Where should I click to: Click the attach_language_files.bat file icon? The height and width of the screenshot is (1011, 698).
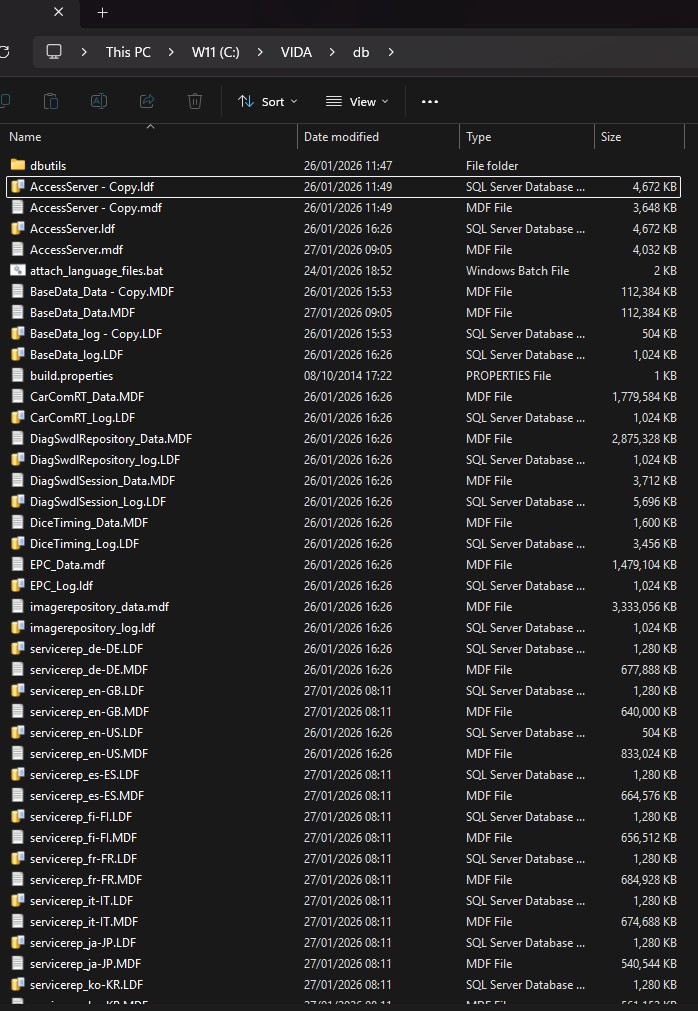pos(17,271)
